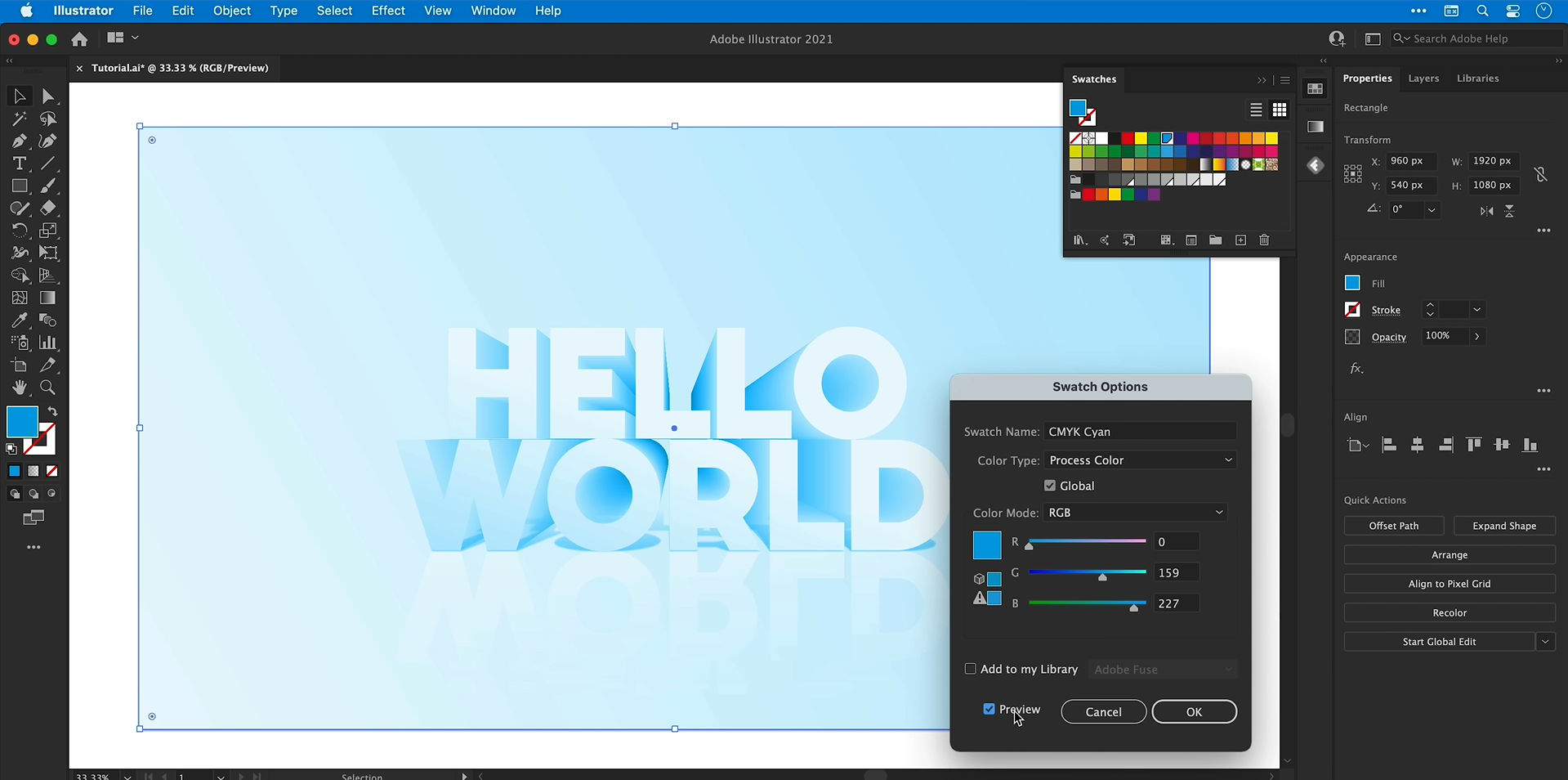Open the Effect menu
1568x780 pixels.
(x=388, y=11)
